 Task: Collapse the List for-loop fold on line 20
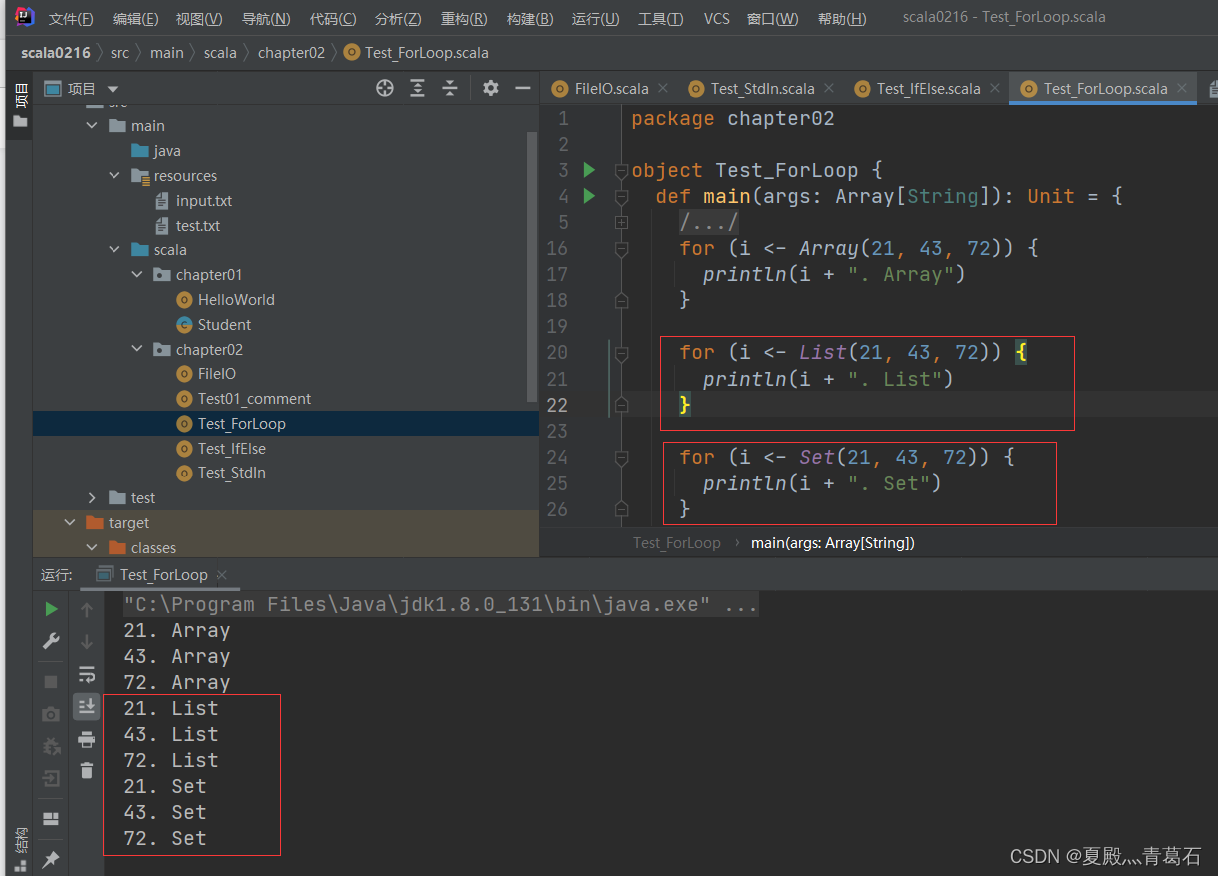621,353
